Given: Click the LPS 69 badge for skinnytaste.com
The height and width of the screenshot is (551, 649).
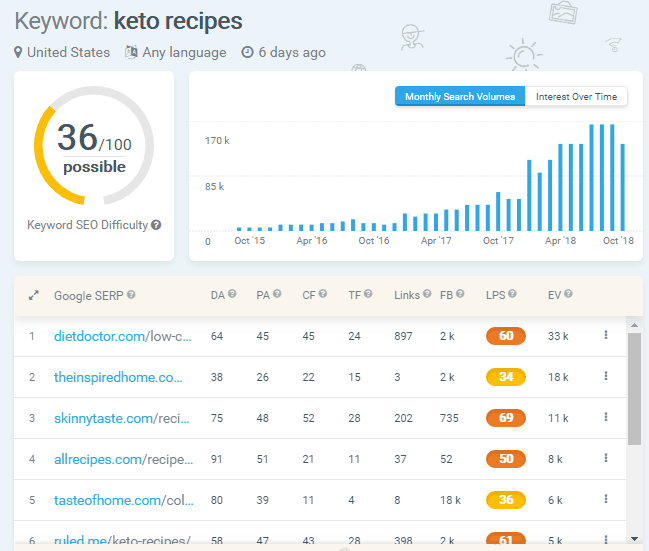Looking at the screenshot, I should point(506,419).
